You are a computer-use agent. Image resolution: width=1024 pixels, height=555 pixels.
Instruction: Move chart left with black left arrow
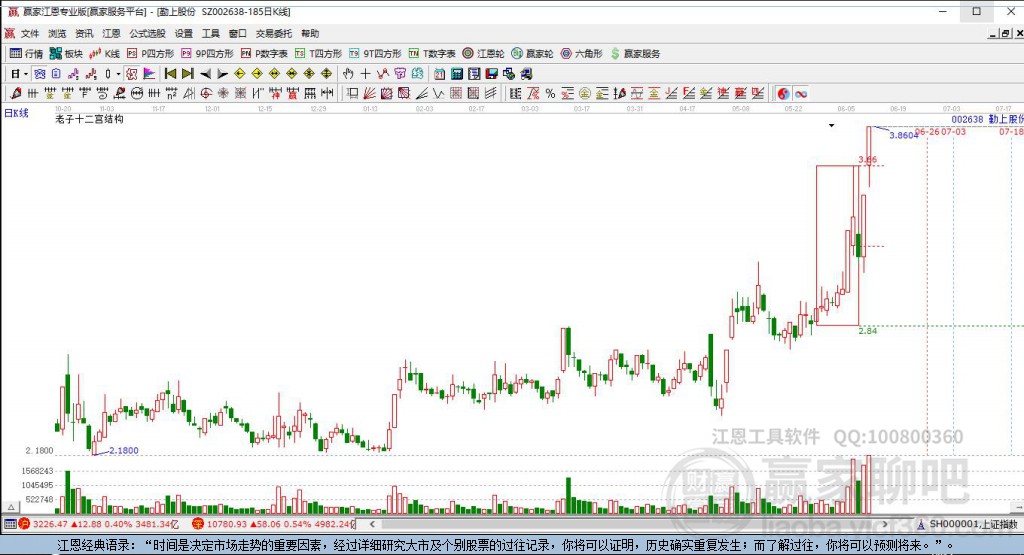click(x=206, y=74)
